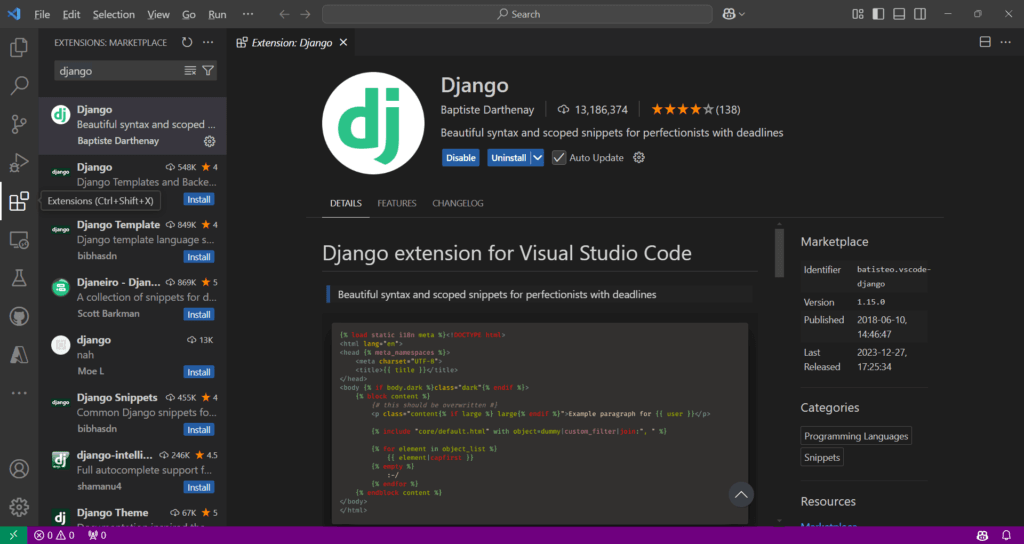Toggle the primary side bar visibility
Viewport: 1024px width, 544px height.
pos(878,14)
